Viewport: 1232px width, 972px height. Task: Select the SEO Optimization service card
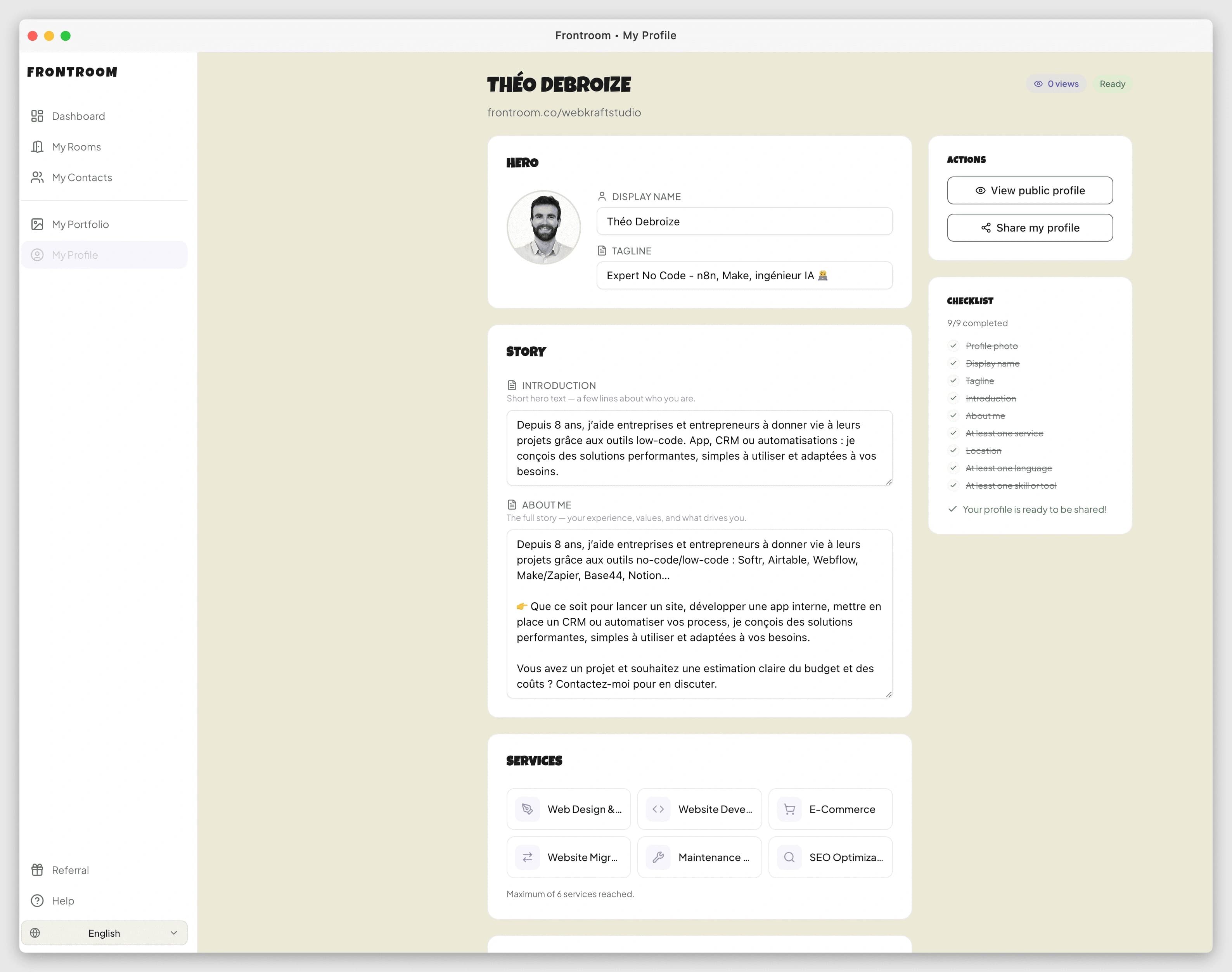830,857
